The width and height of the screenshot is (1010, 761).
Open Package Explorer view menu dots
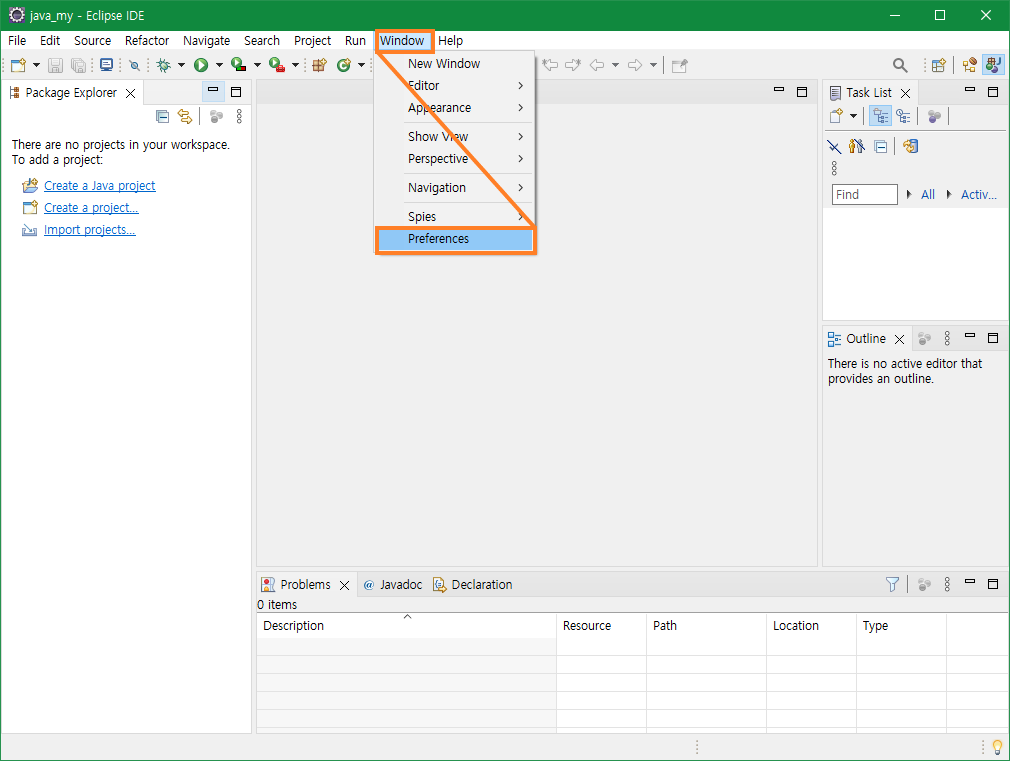(x=239, y=117)
